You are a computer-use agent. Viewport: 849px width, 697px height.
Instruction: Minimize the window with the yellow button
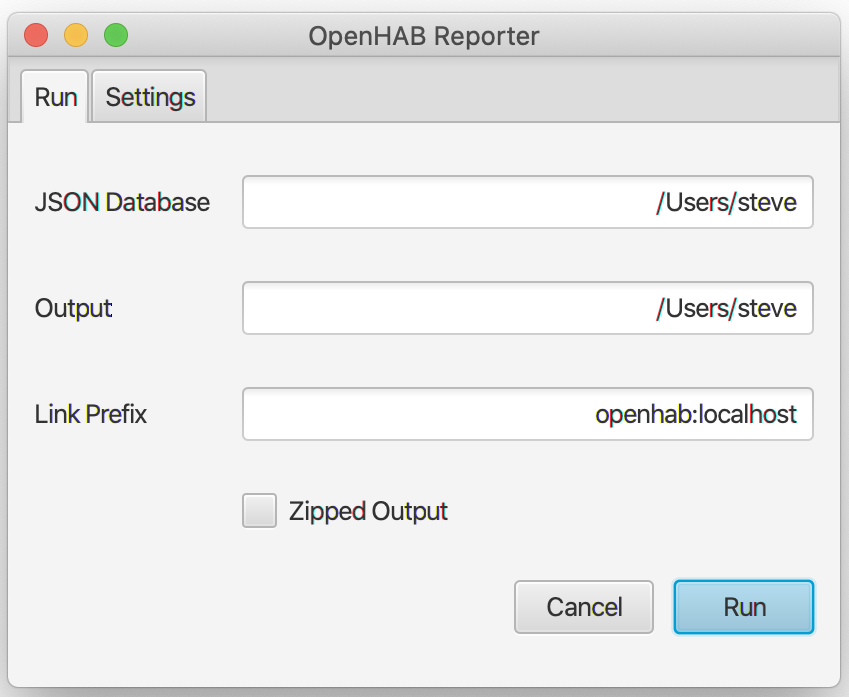[76, 36]
